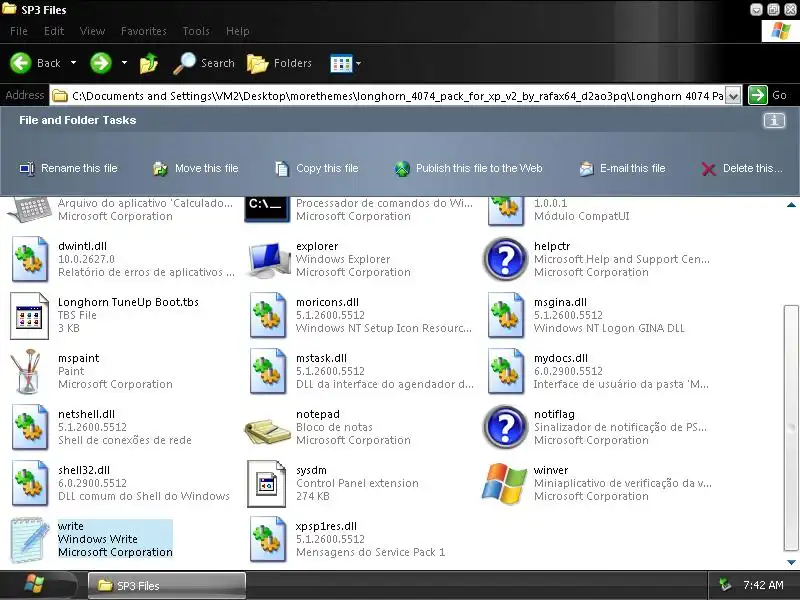Click Delete this file link
Viewport: 800px width, 600px height.
coord(742,168)
